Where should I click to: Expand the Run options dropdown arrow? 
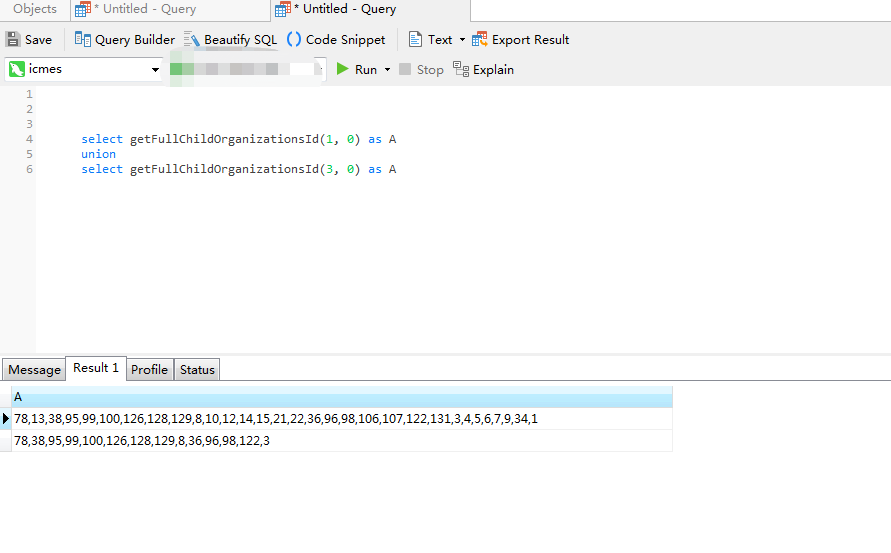pos(388,69)
